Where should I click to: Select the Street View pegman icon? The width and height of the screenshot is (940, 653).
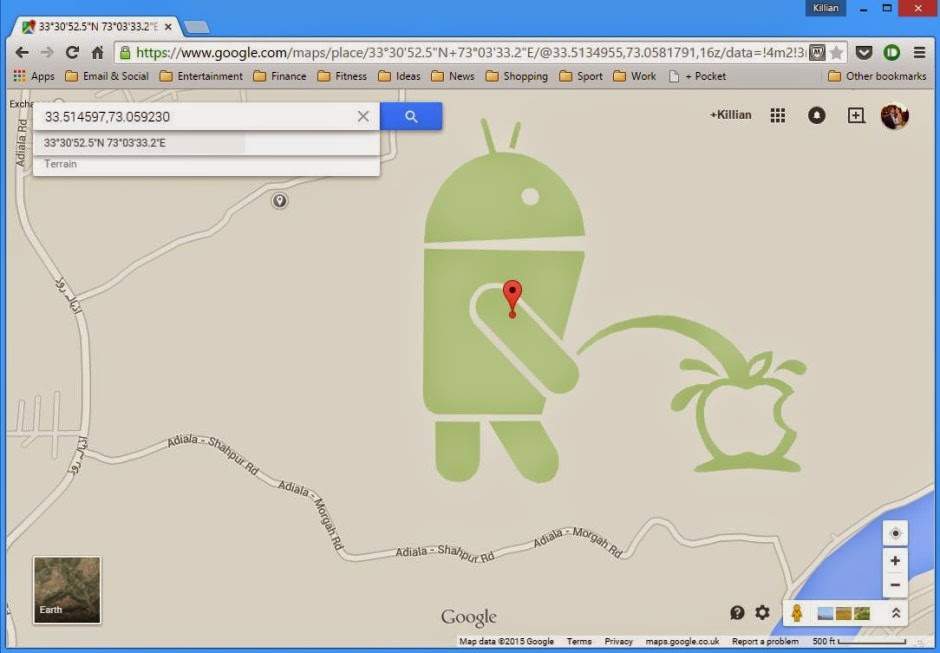[797, 613]
